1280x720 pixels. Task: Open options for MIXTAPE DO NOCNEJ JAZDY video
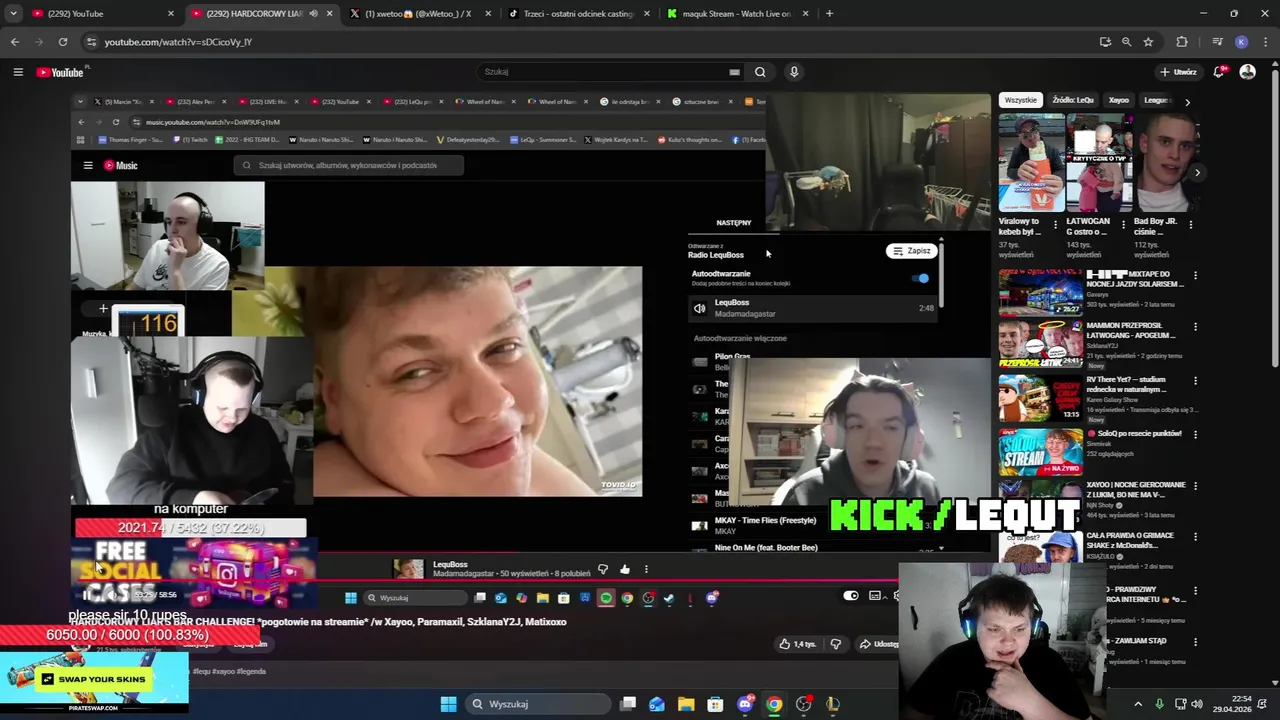click(x=1195, y=275)
